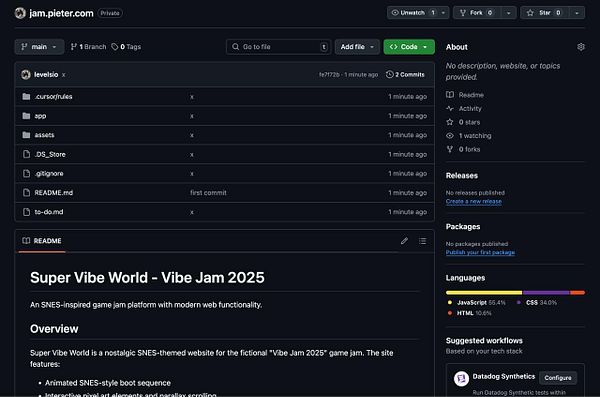Click the 'first commit' message for README.md
The image size is (600, 397).
[208, 193]
